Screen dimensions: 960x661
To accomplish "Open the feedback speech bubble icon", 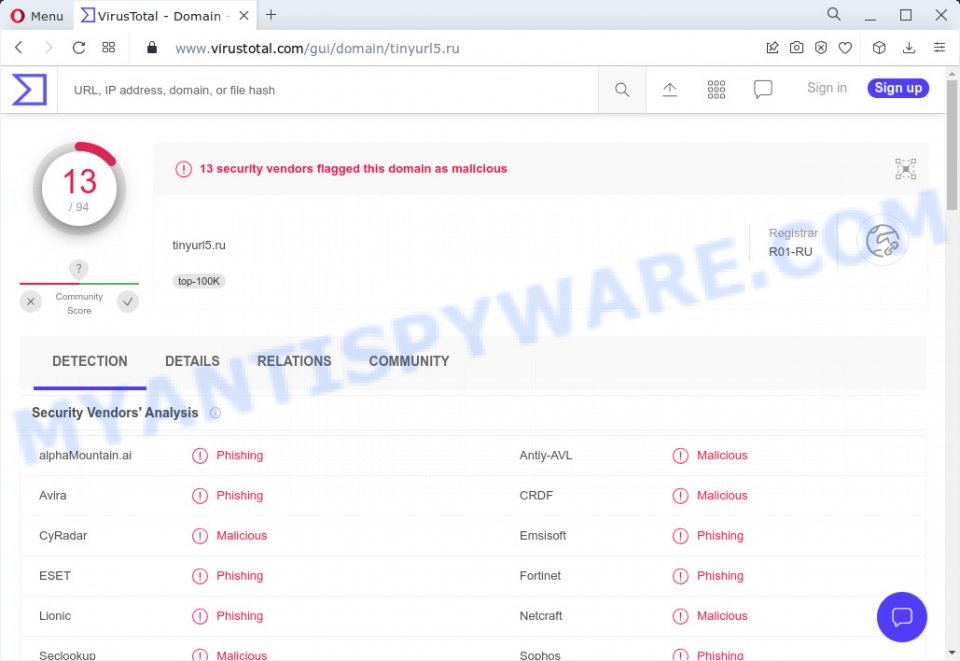I will point(763,89).
